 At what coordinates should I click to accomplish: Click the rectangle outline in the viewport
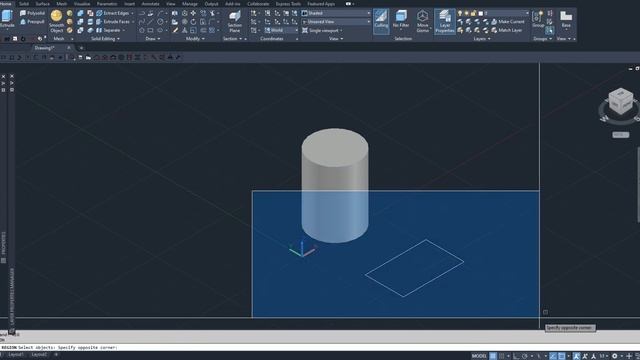[x=414, y=268]
